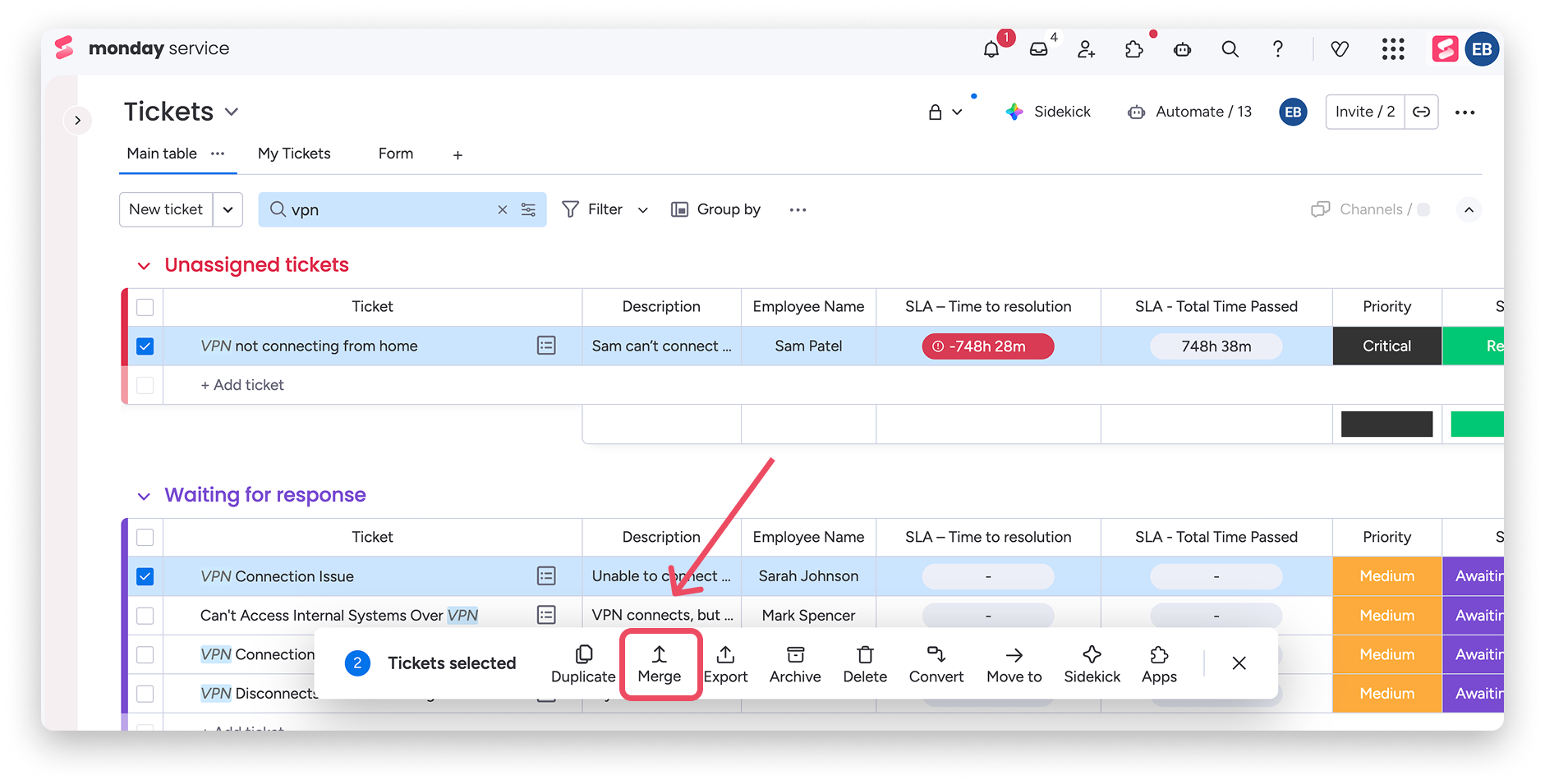The image size is (1545, 784).
Task: Uncheck VPN Connection Issue ticket
Action: [x=145, y=576]
